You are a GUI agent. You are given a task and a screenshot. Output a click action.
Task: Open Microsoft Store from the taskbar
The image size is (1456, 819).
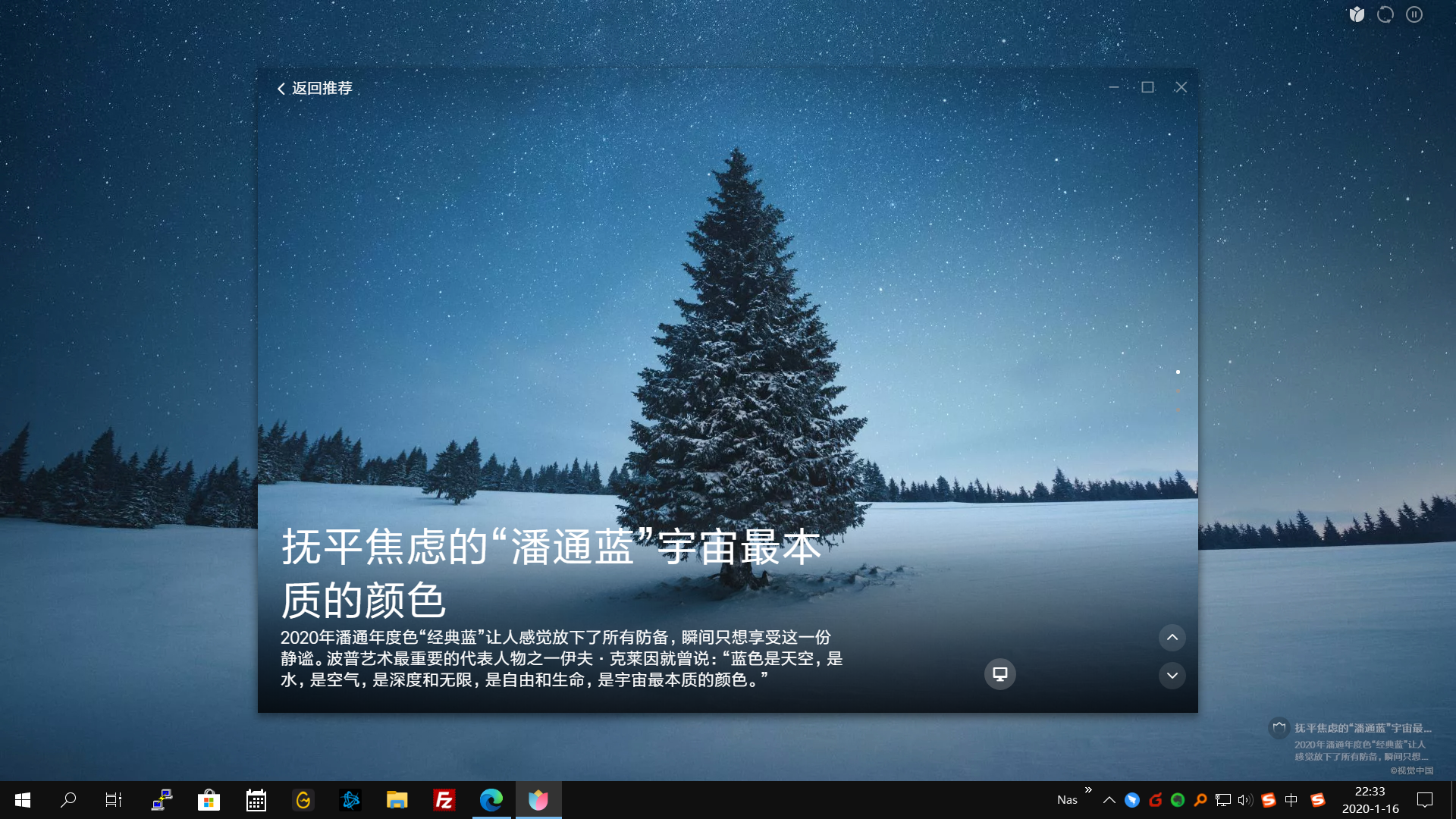click(x=209, y=800)
